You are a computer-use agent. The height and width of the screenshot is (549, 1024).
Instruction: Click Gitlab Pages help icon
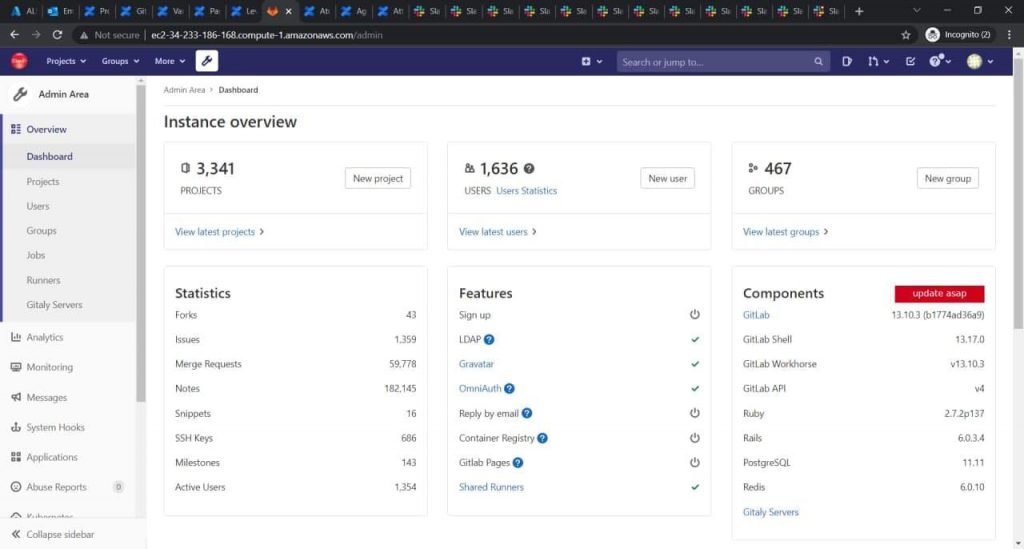tap(518, 463)
